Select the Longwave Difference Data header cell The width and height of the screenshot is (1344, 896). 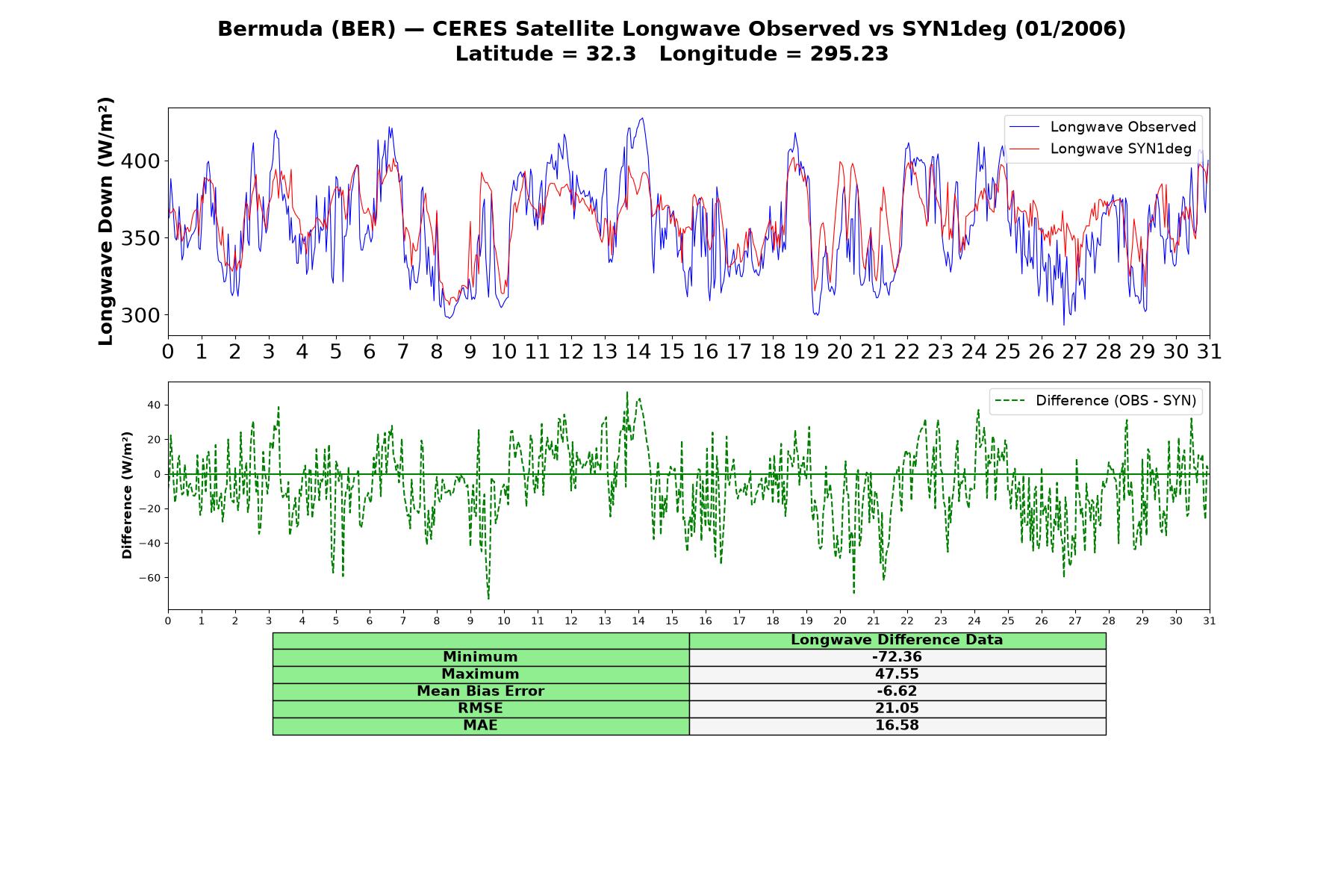[x=897, y=640]
